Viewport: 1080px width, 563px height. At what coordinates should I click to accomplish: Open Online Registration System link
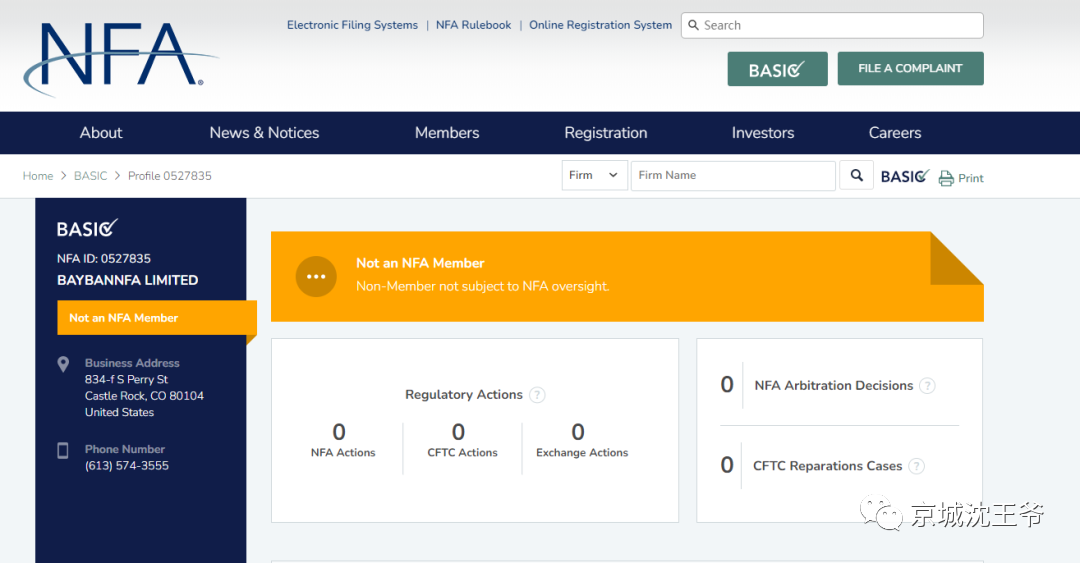[601, 25]
